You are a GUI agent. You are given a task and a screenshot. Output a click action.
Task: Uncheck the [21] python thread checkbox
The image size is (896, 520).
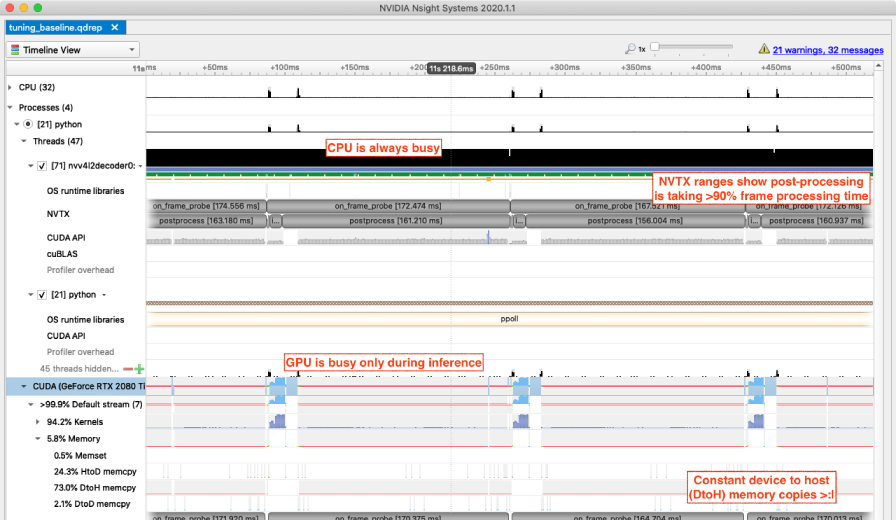pyautogui.click(x=42, y=295)
